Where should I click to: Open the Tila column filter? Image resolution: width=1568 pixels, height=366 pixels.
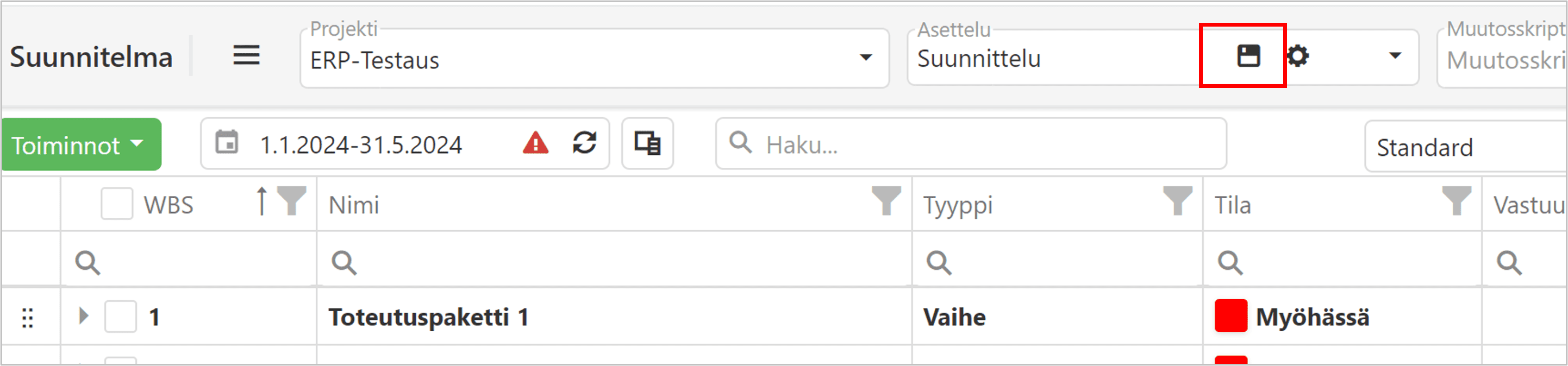(1456, 200)
